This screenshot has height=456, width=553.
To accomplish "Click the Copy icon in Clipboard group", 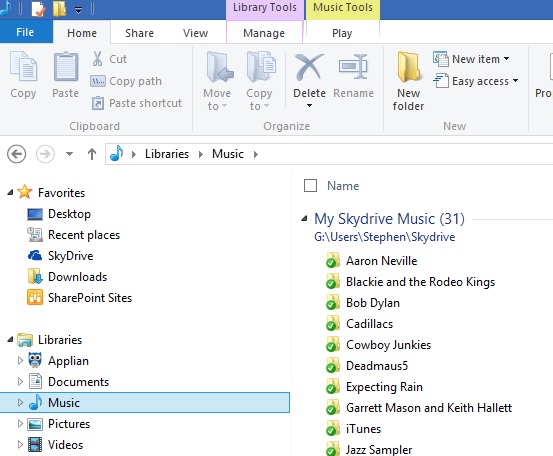I will point(23,67).
